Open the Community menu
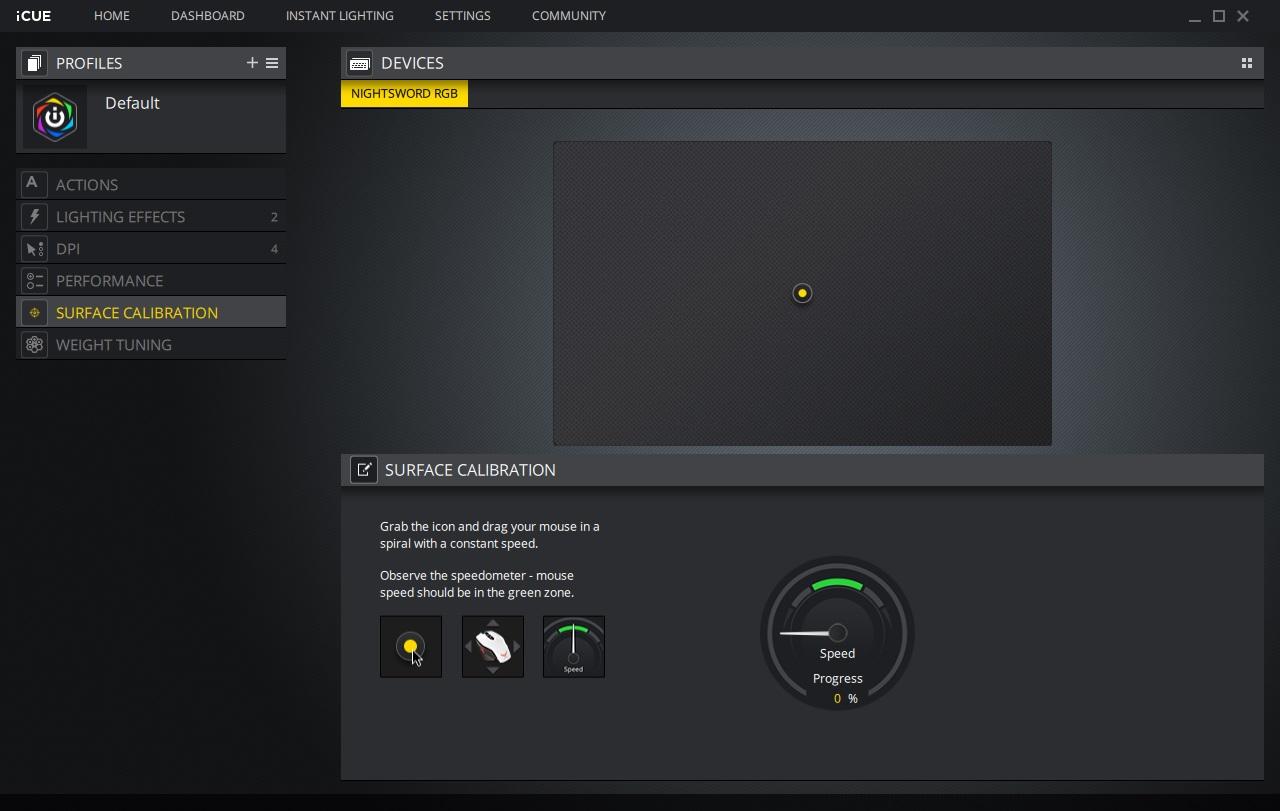This screenshot has width=1280, height=811. (569, 16)
